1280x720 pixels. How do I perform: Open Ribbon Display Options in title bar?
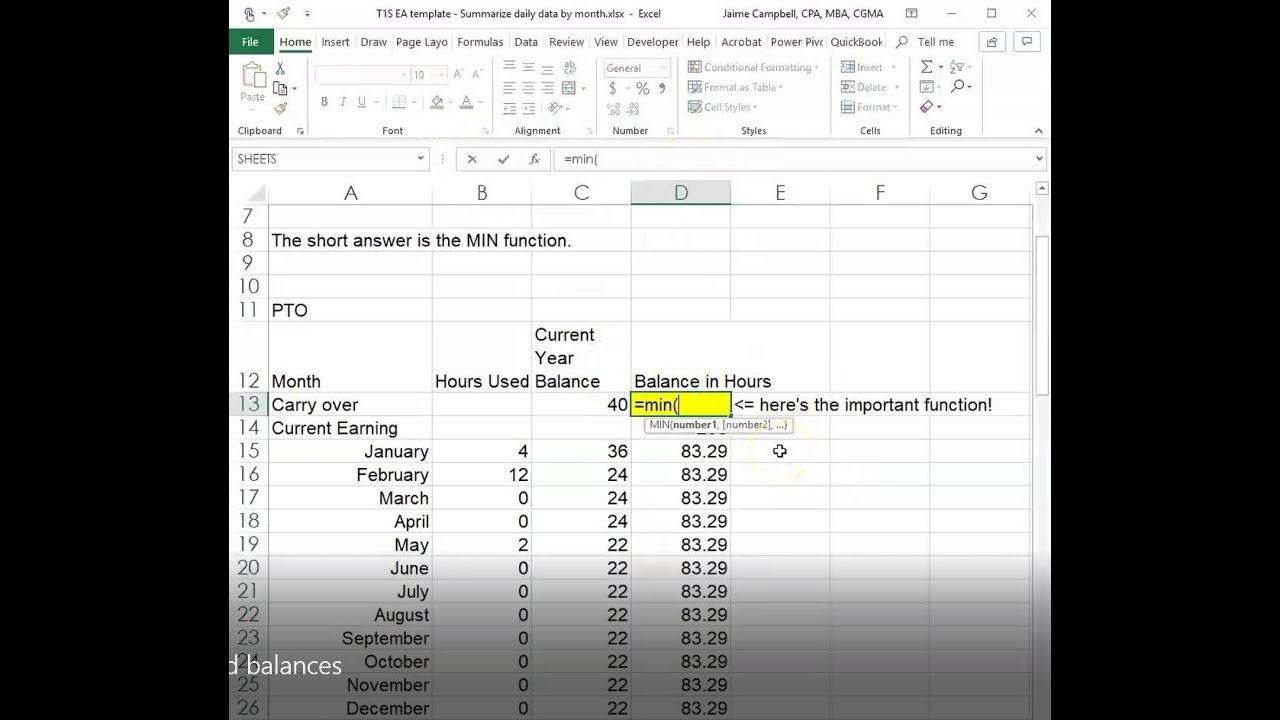tap(911, 14)
